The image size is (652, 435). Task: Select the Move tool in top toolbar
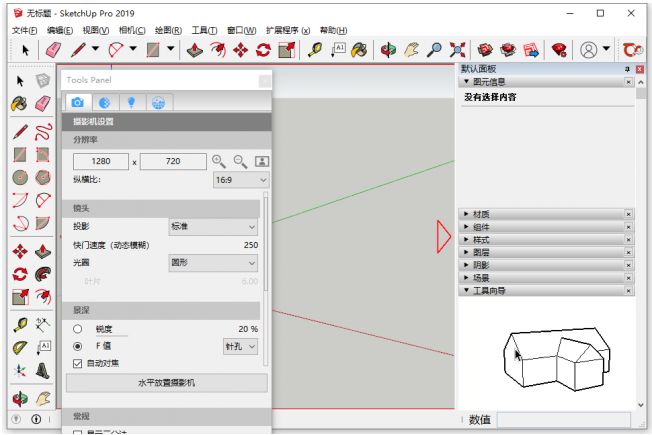[240, 50]
